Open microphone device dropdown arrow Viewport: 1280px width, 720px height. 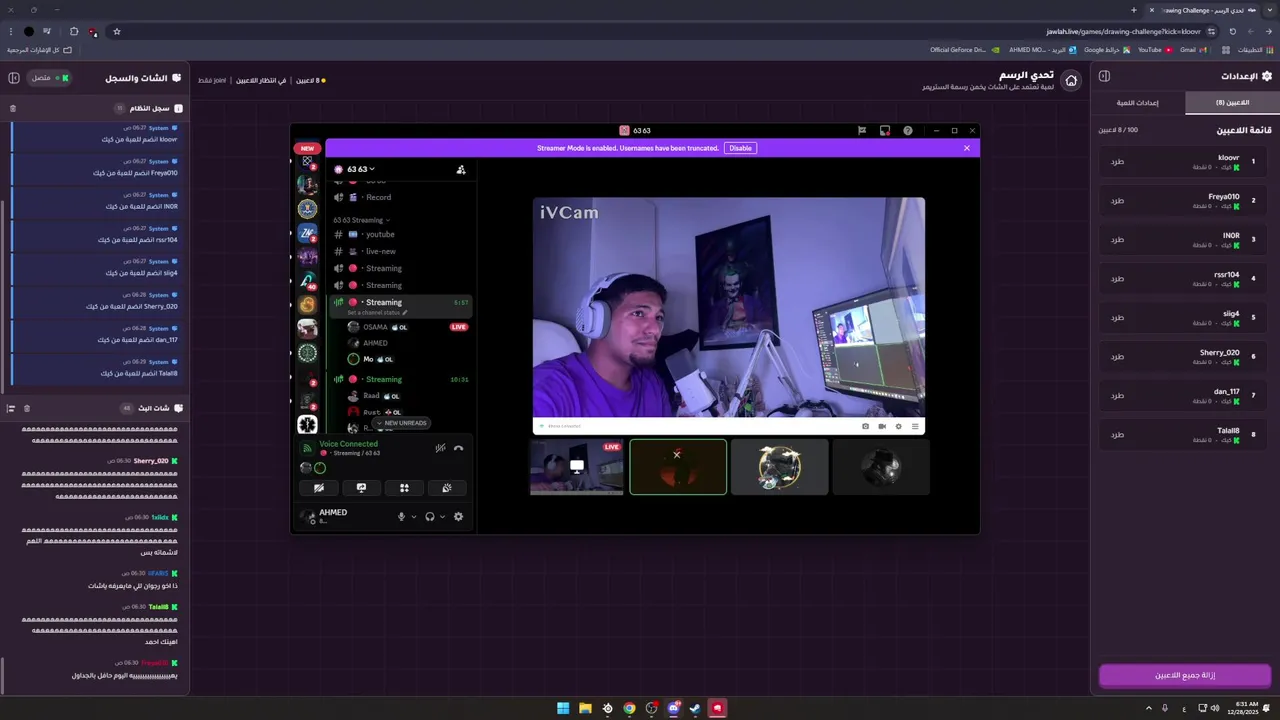(414, 517)
